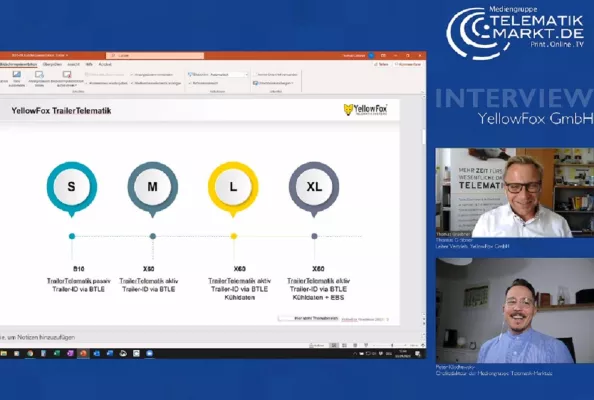Click the yellow L size pin marker
Screen dimensions: 594x400
point(233,189)
